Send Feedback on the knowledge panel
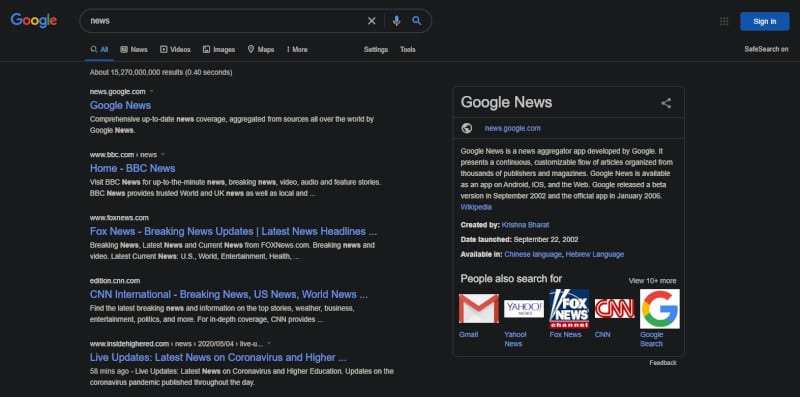800x397 pixels. [663, 363]
